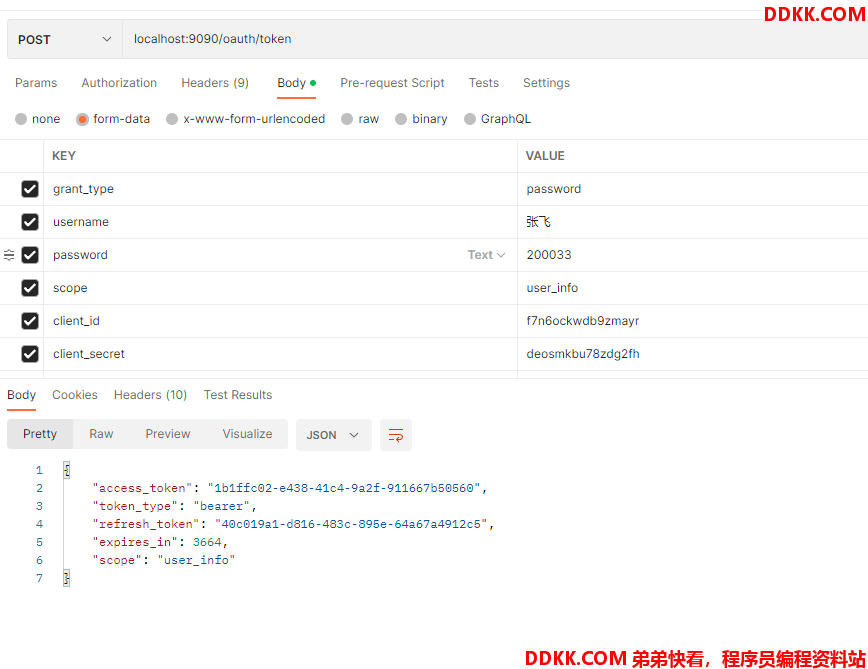Toggle the password row checkbox
Viewport: 868px width, 669px height.
(30, 255)
